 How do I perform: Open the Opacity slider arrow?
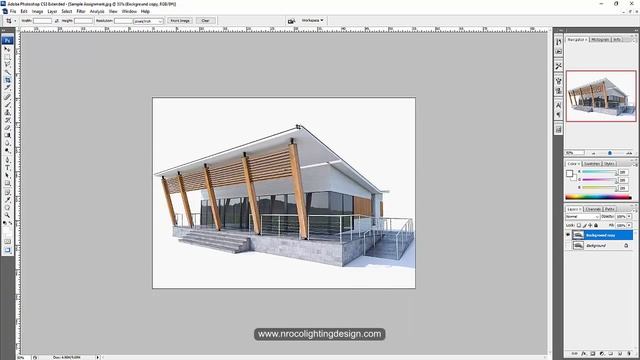pyautogui.click(x=629, y=216)
